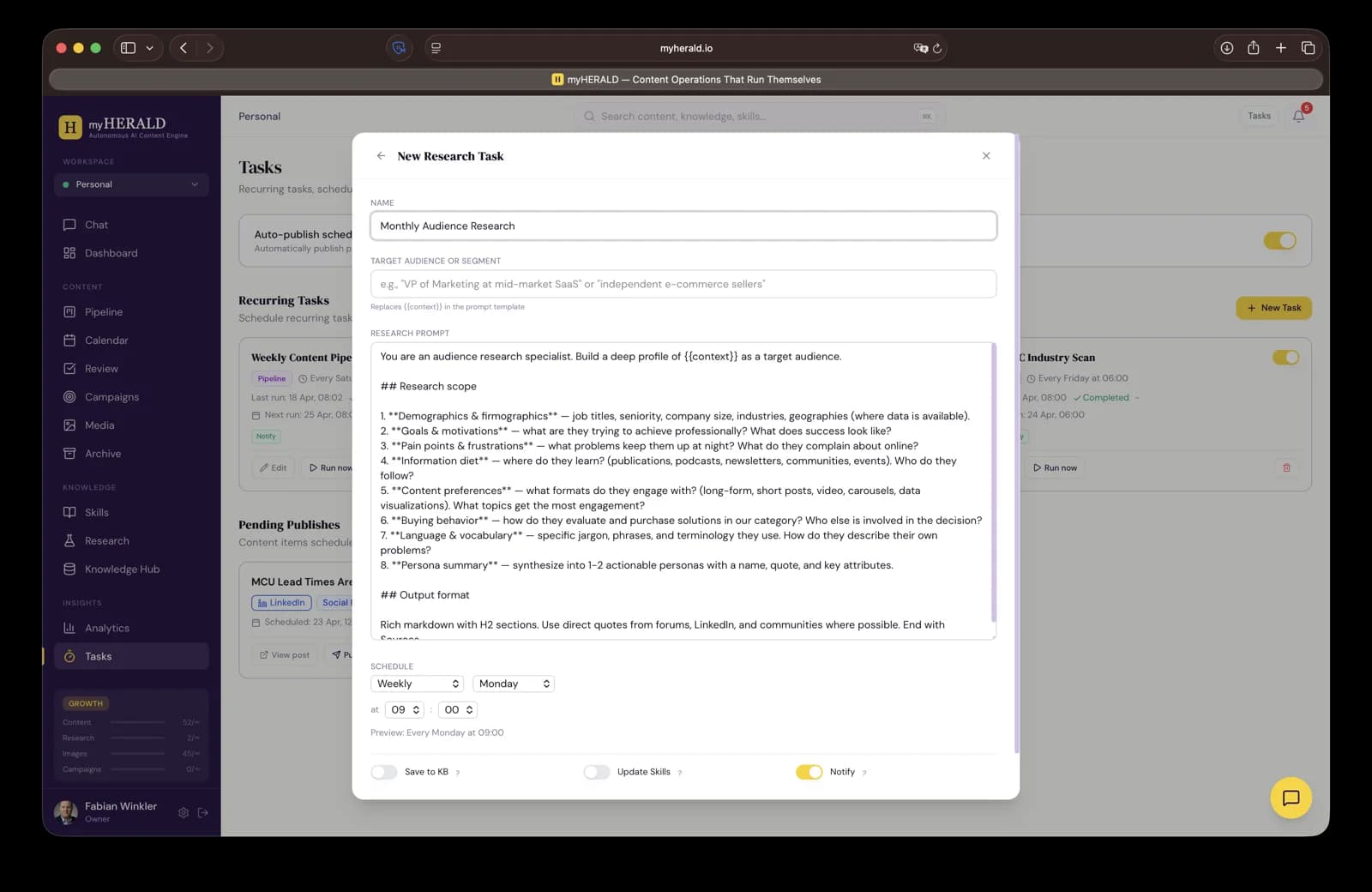Click the Fabian Winkler profile avatar
The height and width of the screenshot is (892, 1372).
pos(66,811)
